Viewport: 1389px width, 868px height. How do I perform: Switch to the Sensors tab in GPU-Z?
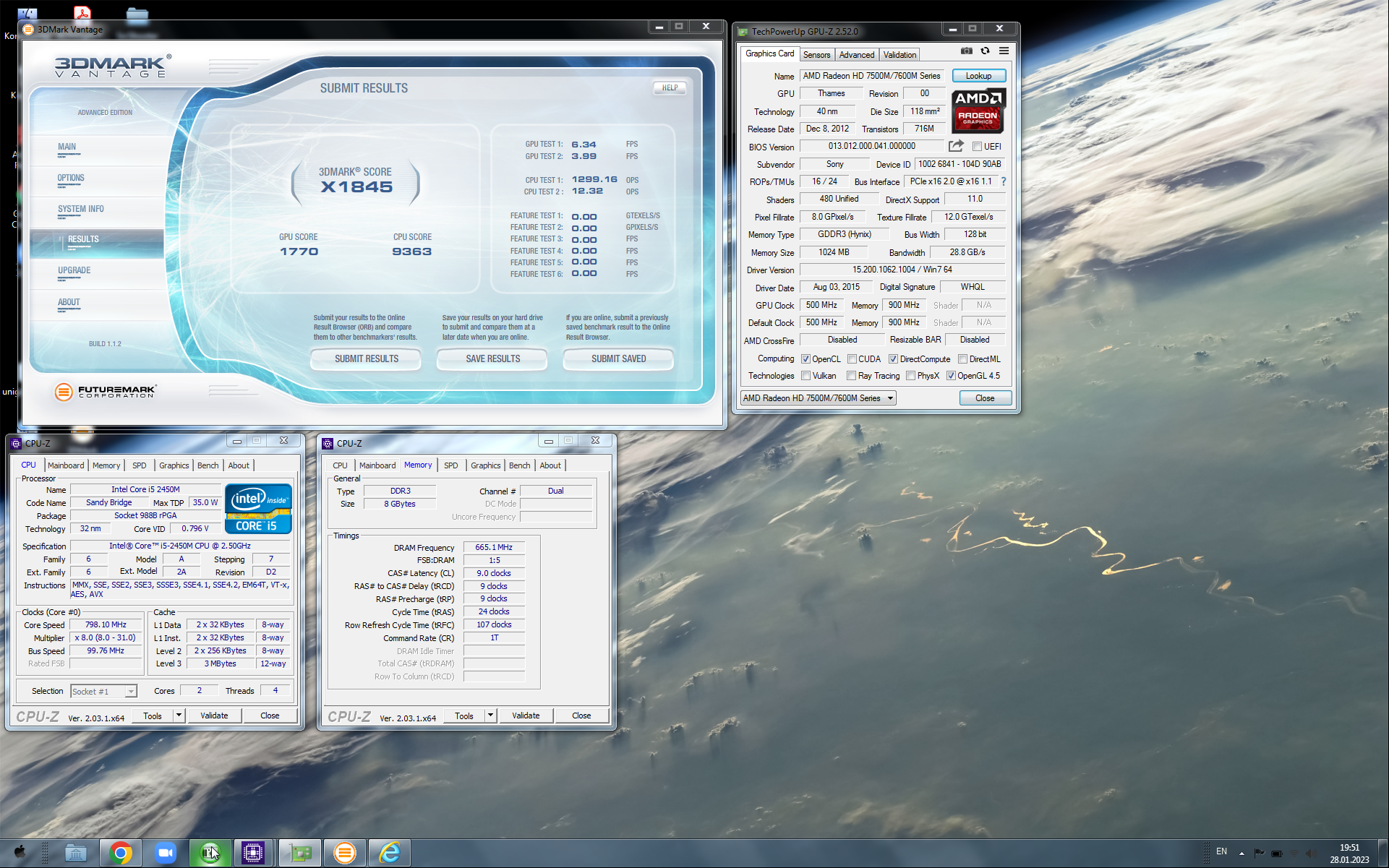click(x=816, y=55)
